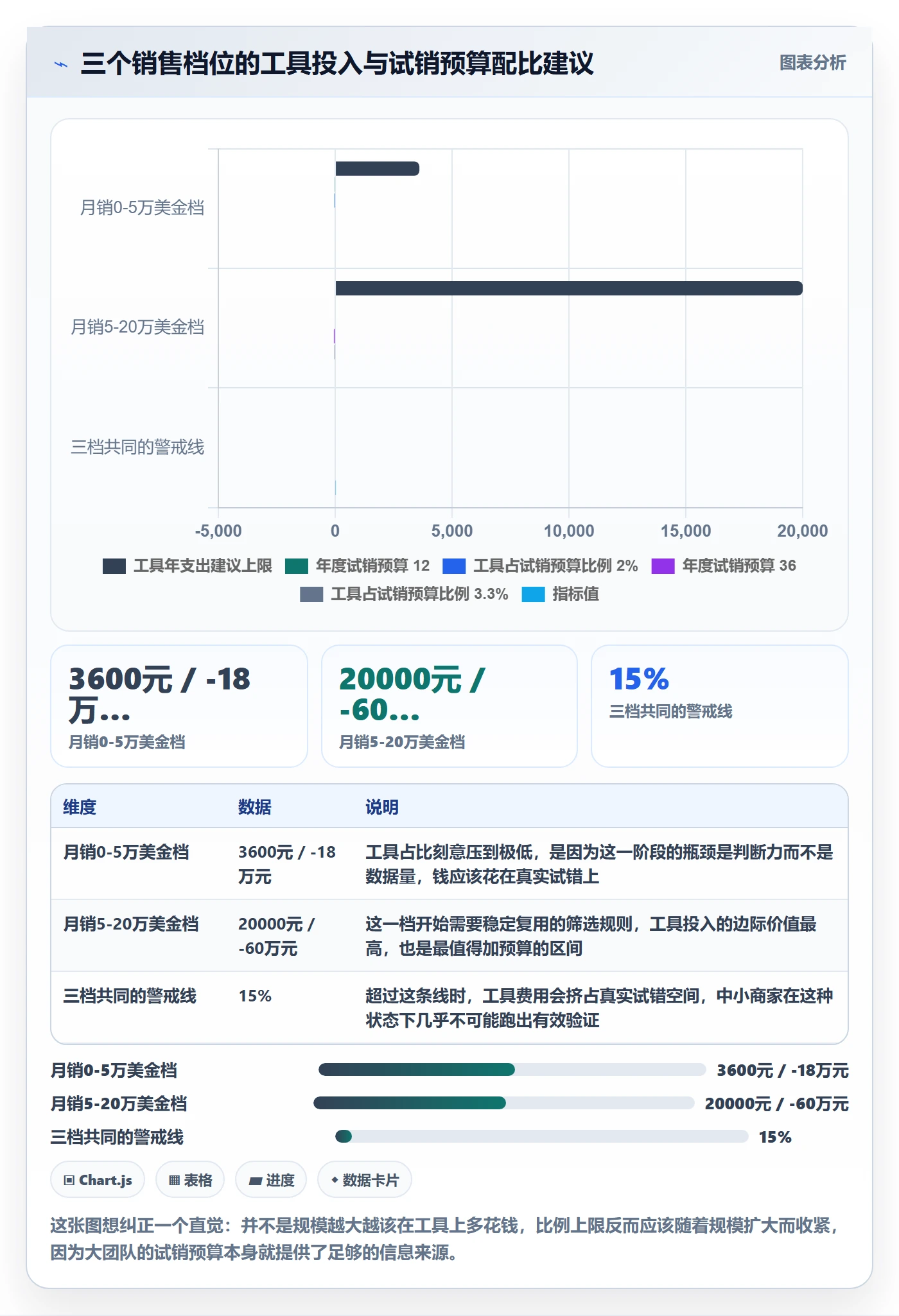899x1316 pixels.
Task: Select the Chart.js tag chip
Action: tap(98, 1180)
